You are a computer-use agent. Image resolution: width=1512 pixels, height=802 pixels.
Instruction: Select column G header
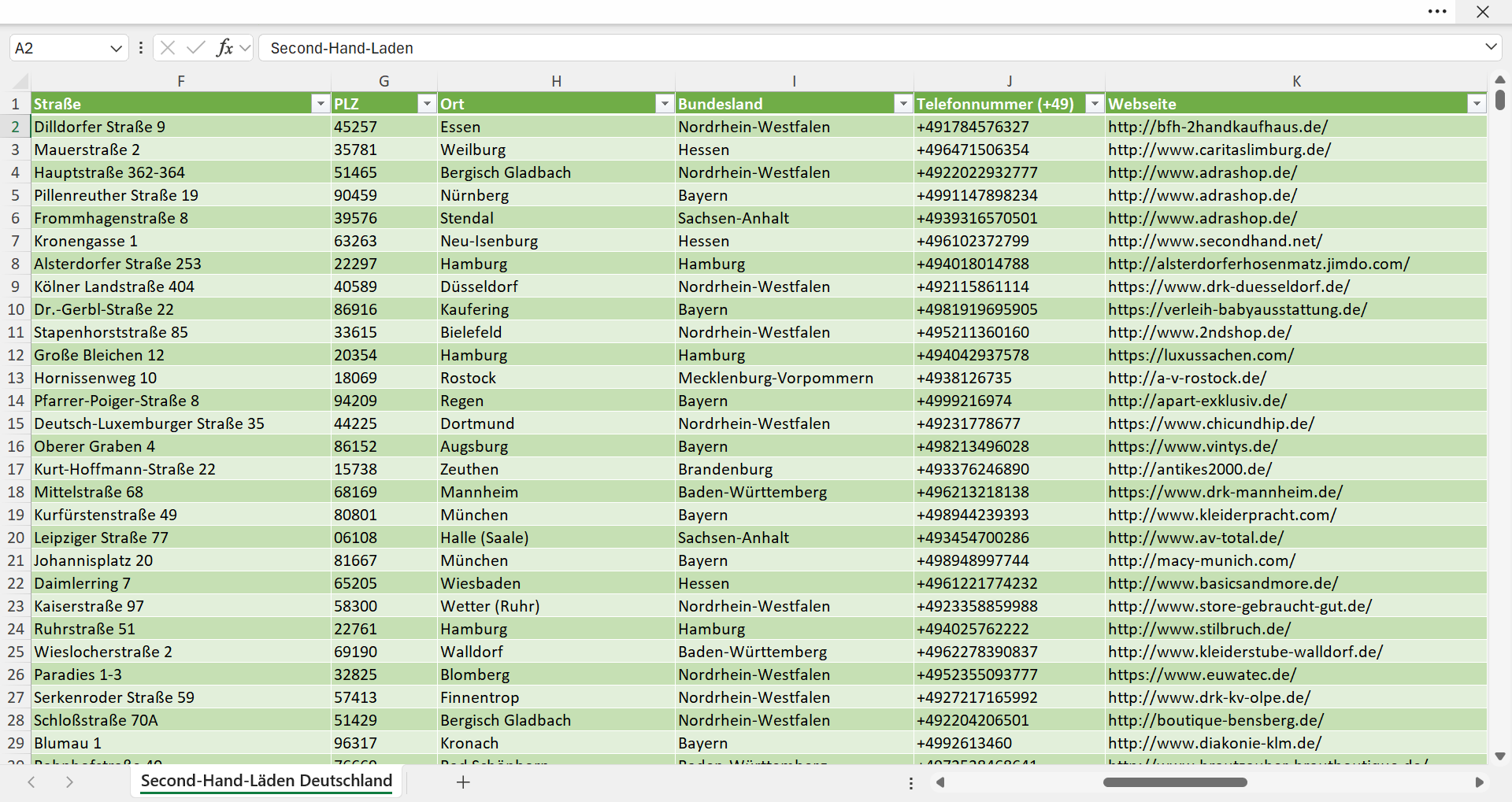(x=384, y=81)
